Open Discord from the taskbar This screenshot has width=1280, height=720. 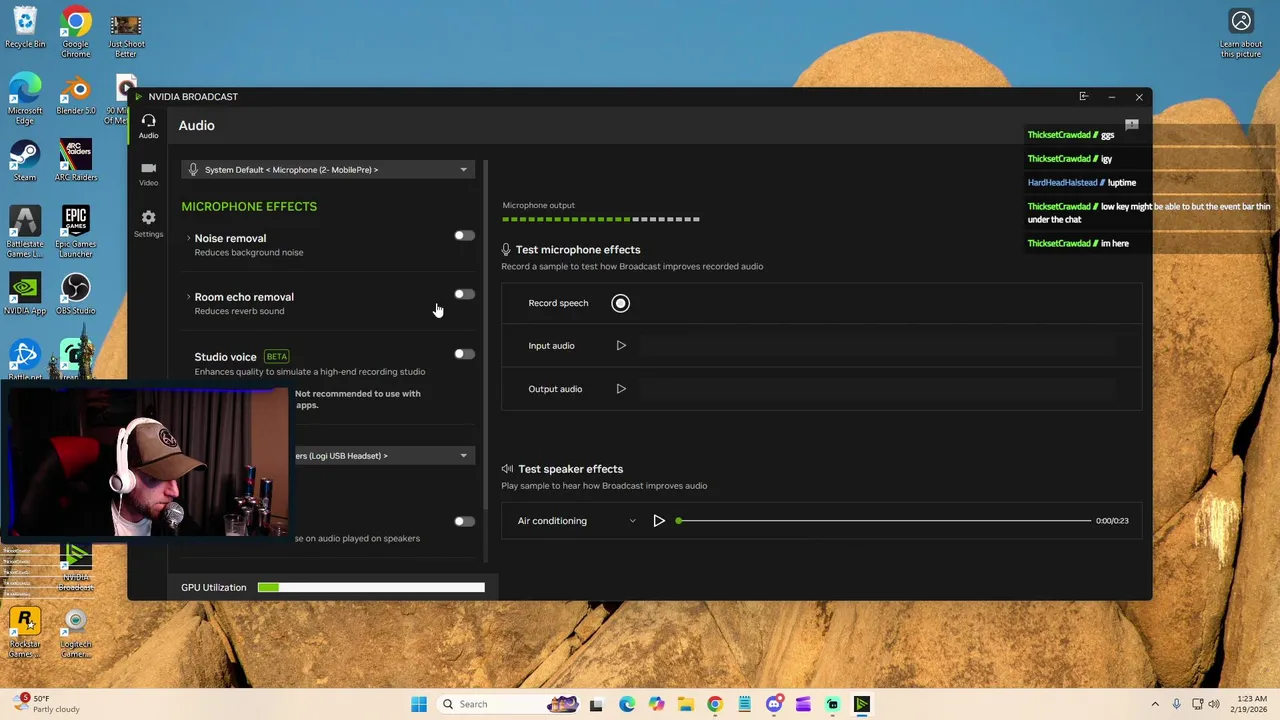(774, 704)
